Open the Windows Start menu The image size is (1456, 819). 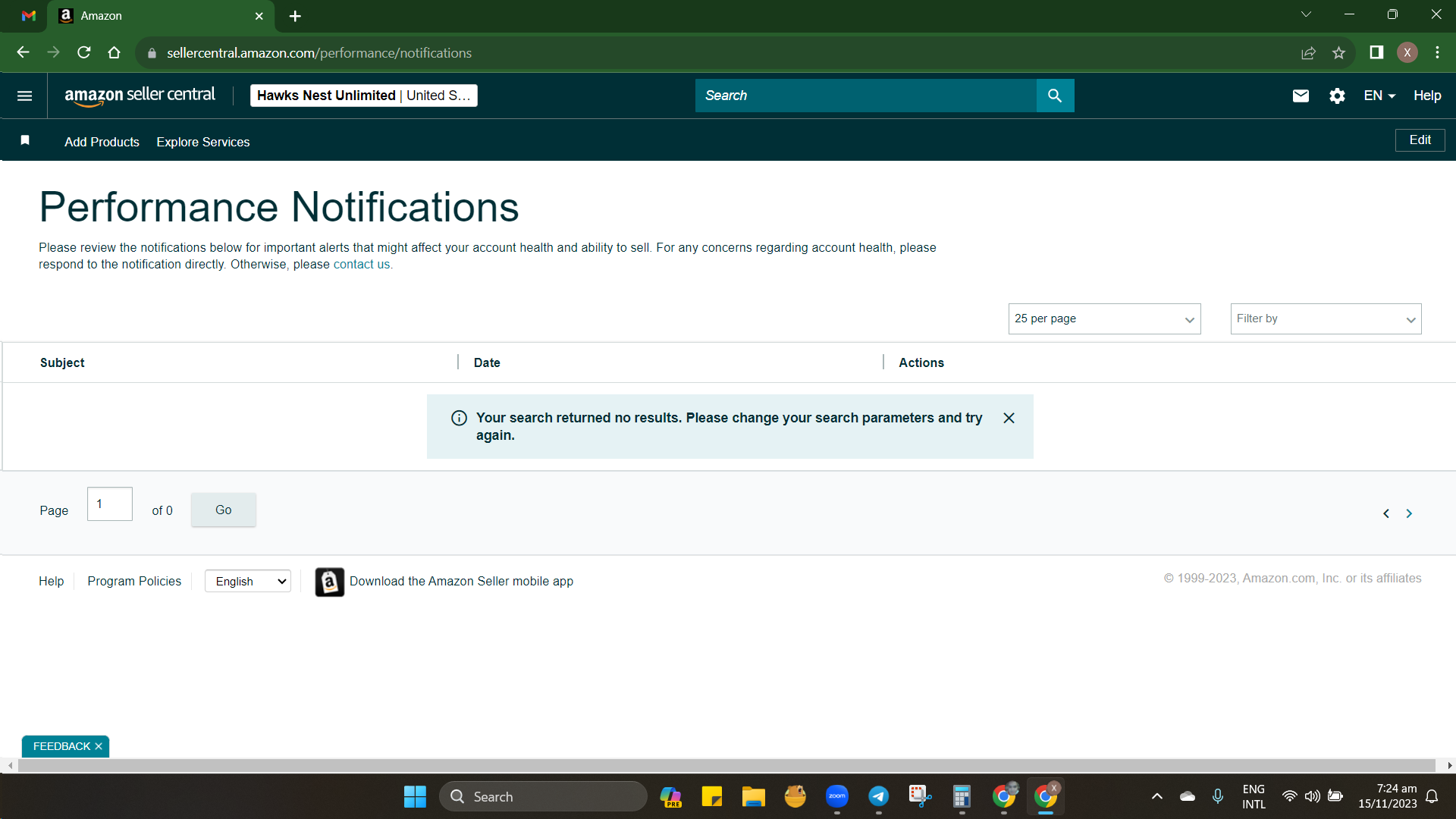(415, 796)
